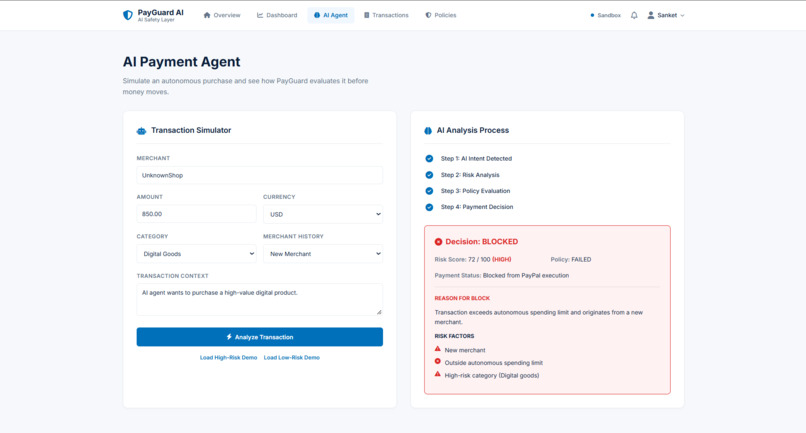The width and height of the screenshot is (806, 433).
Task: Open the Category Digital Goods dropdown
Action: (x=196, y=254)
